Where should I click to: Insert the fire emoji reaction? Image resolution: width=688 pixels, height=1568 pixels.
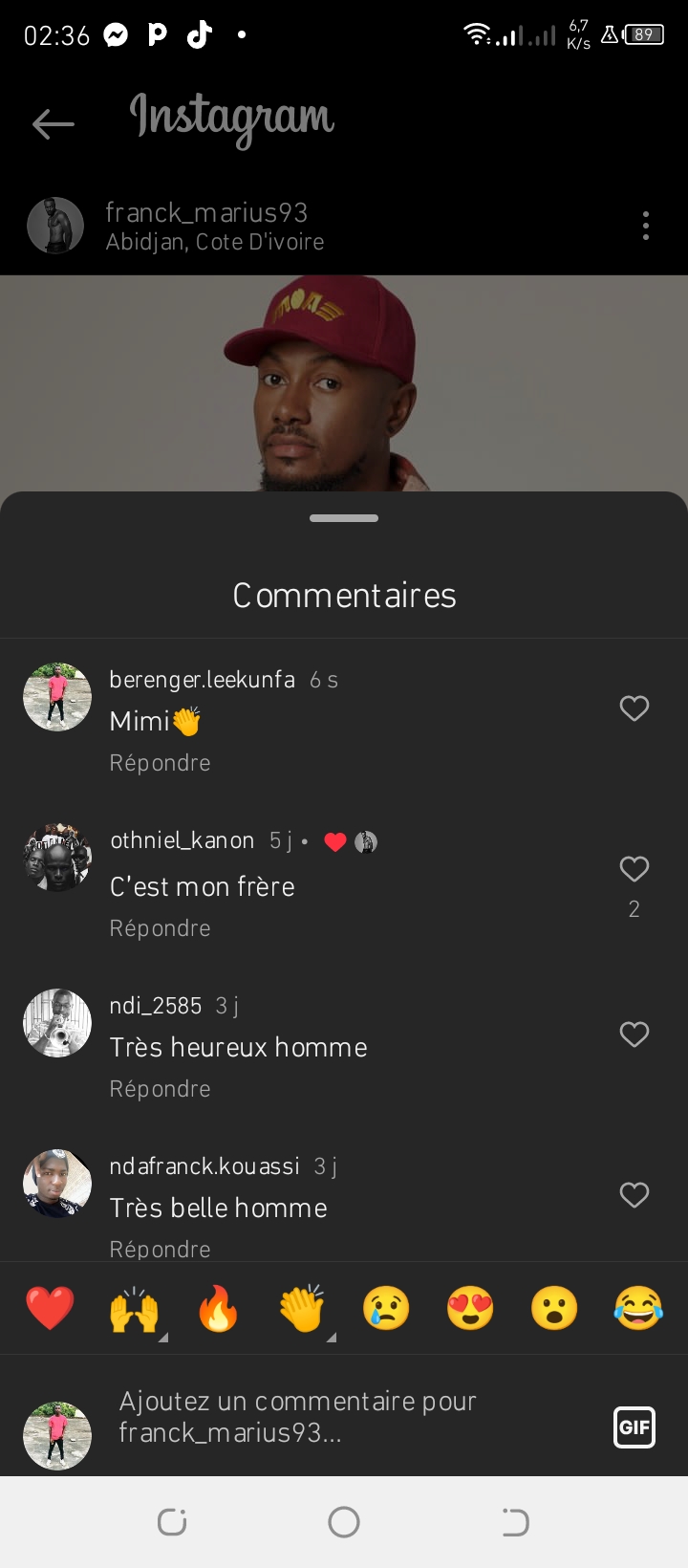[x=218, y=1309]
